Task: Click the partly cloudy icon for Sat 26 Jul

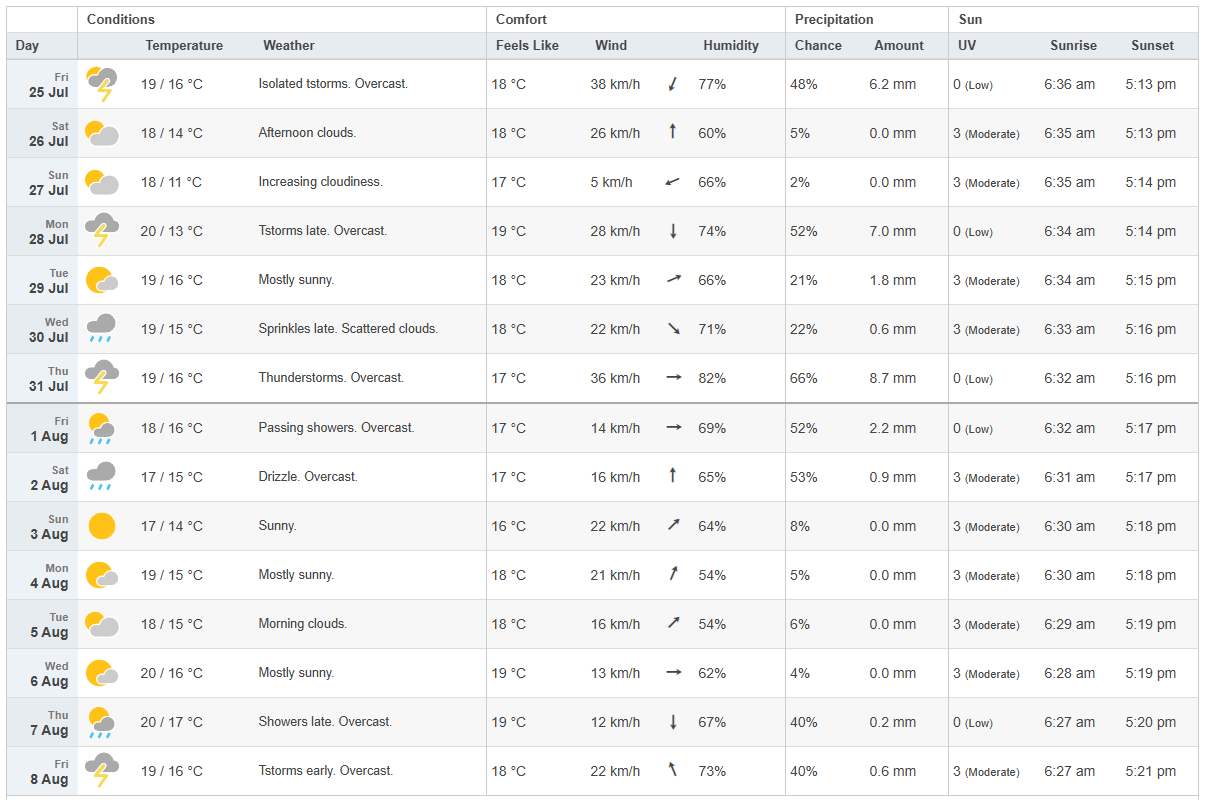Action: pyautogui.click(x=102, y=133)
